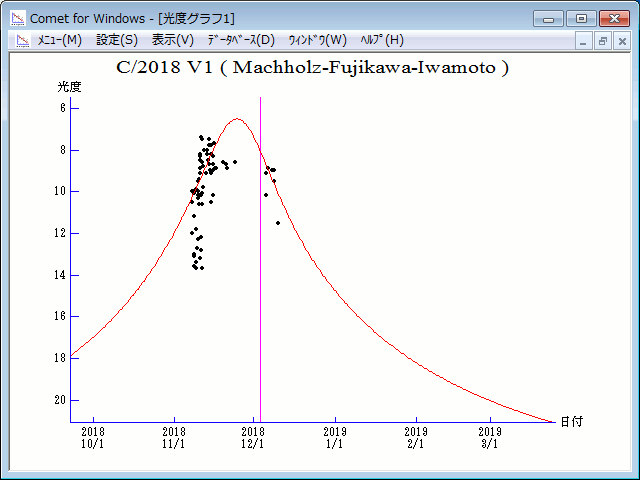Click the 光度 magnitude axis label

[69, 88]
